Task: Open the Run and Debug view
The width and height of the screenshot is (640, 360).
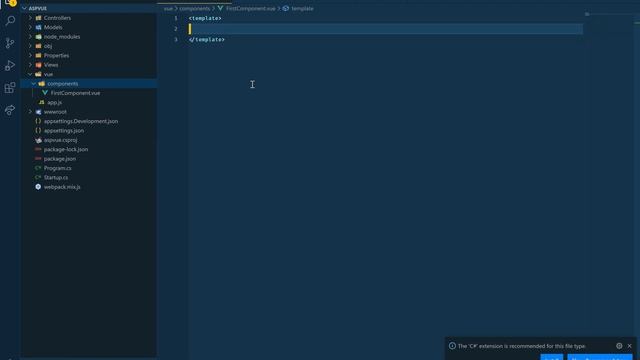Action: pos(10,65)
